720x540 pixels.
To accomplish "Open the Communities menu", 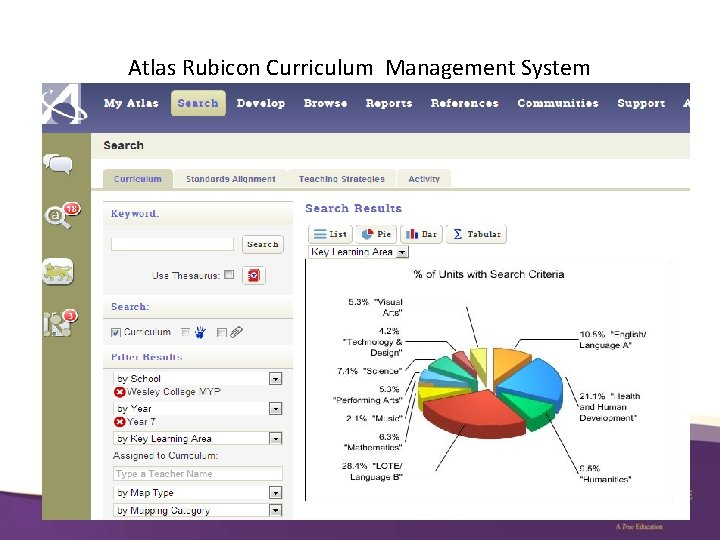I will tap(558, 103).
